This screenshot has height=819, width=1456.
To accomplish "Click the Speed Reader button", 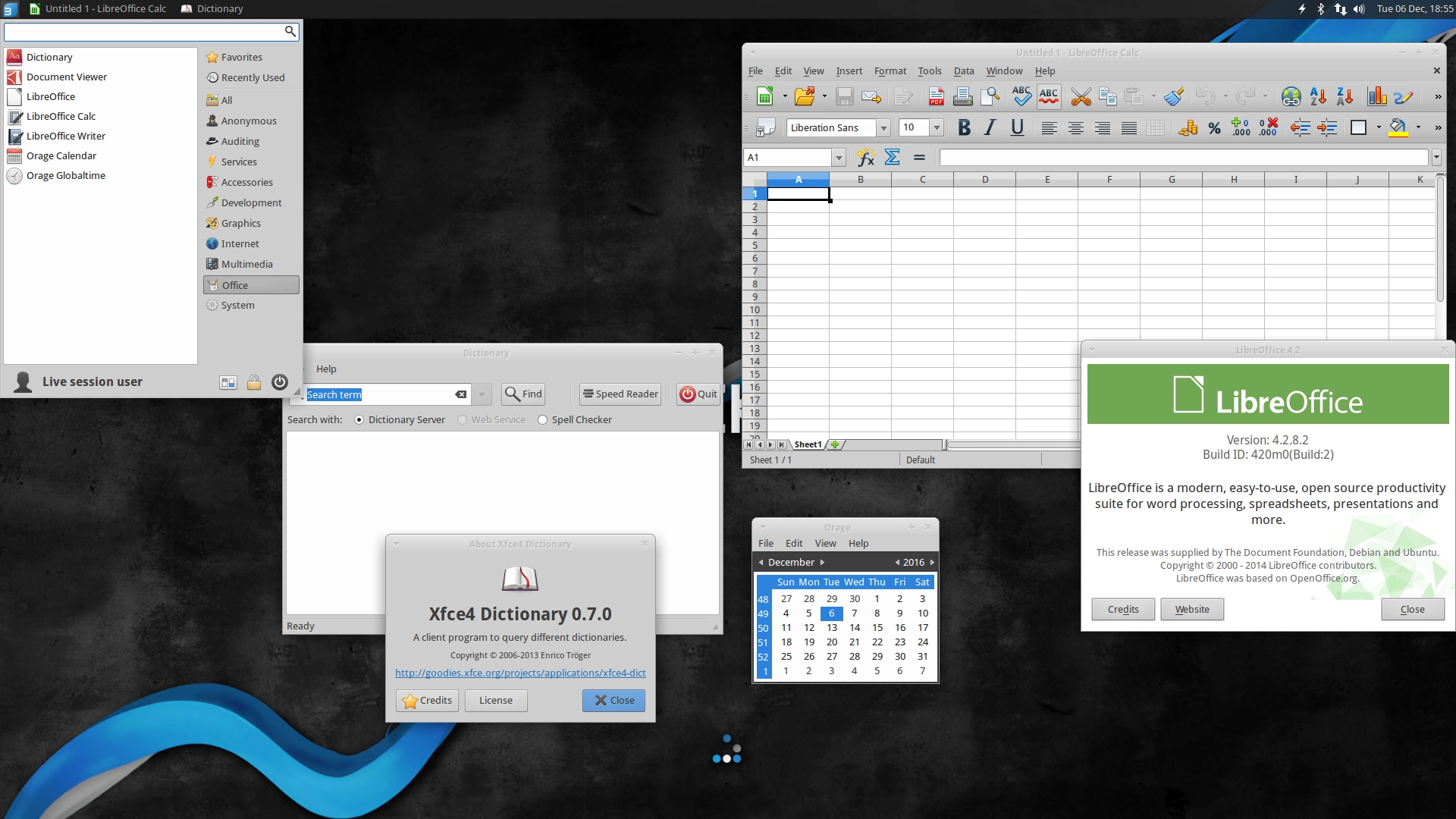I will click(620, 394).
